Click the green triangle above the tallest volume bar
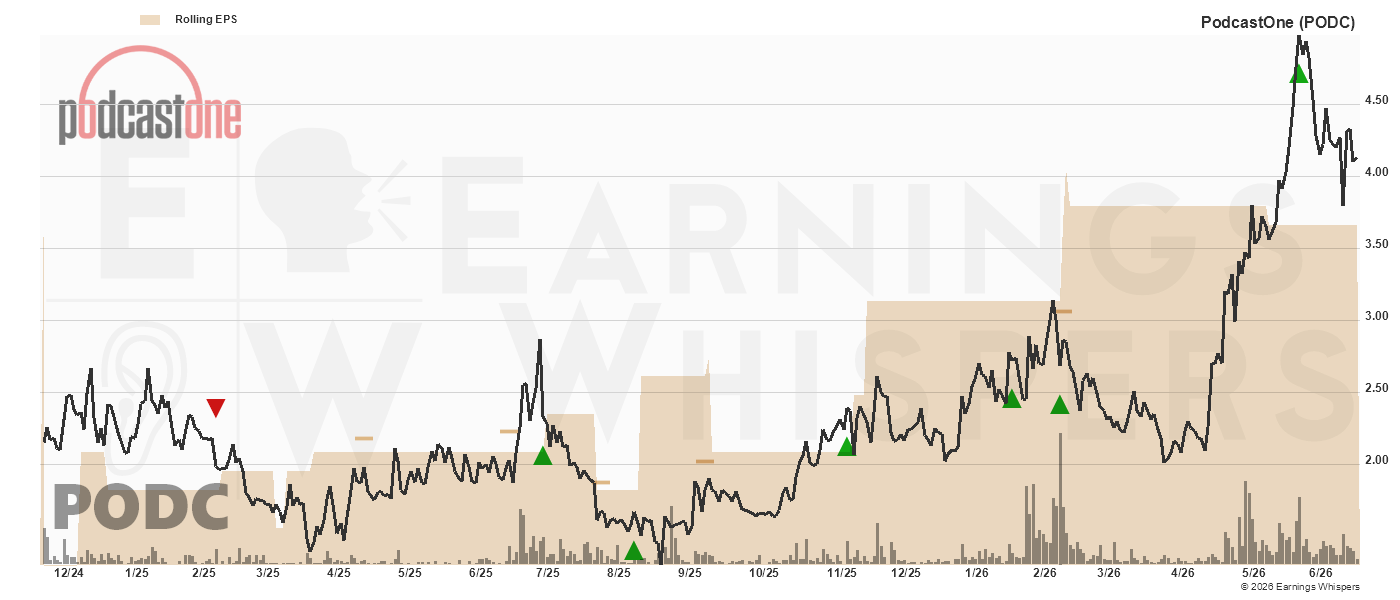This screenshot has width=1400, height=600. 1060,405
